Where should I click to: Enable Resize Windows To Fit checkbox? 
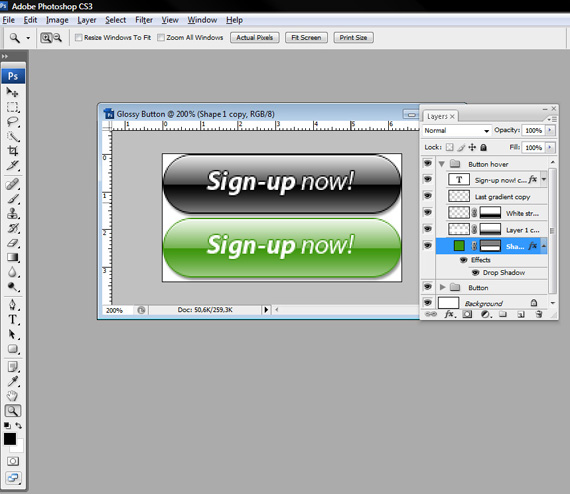coord(78,37)
